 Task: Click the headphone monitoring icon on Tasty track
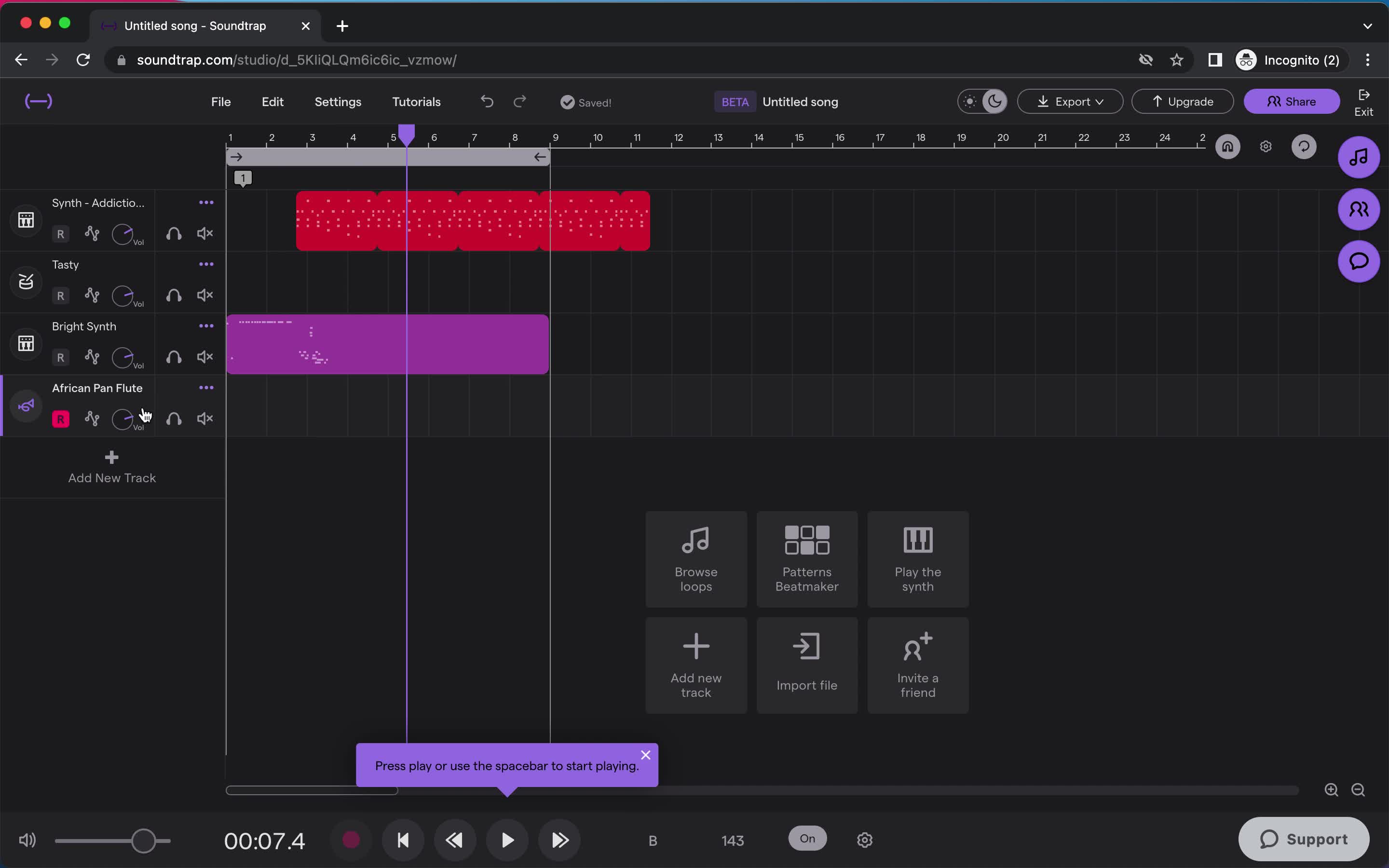click(x=174, y=295)
